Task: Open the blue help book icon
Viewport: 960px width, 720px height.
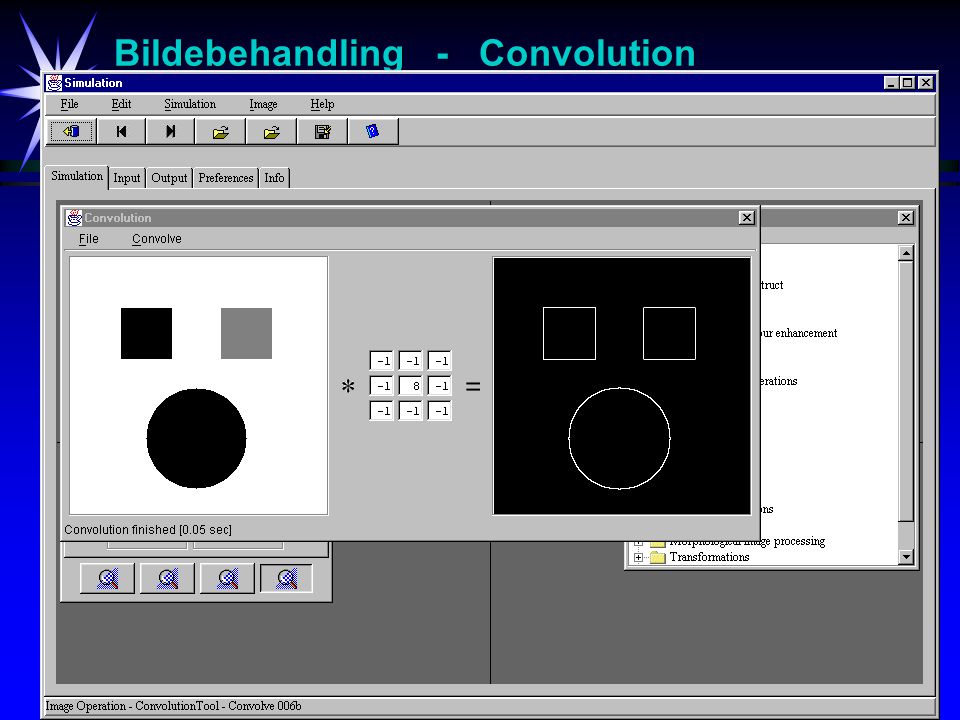Action: point(372,131)
